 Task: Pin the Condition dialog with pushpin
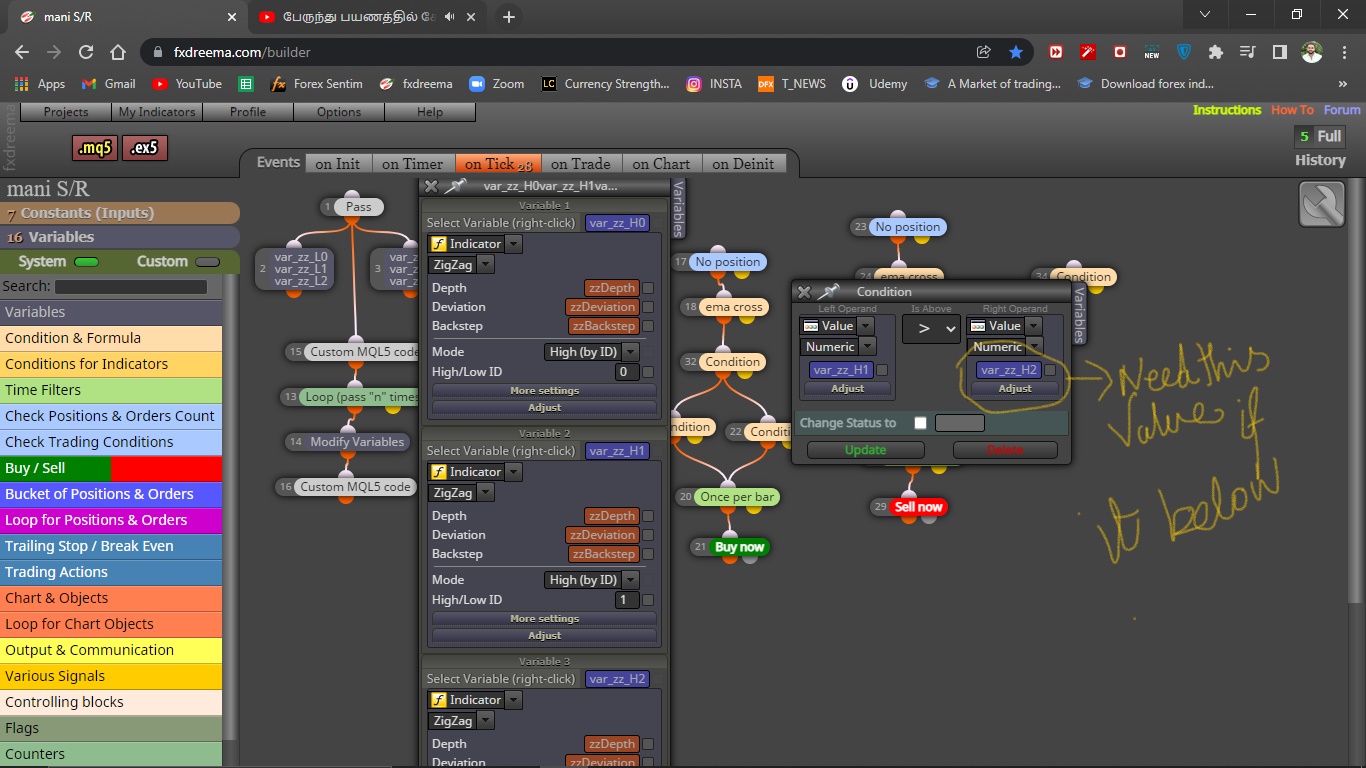(x=829, y=292)
